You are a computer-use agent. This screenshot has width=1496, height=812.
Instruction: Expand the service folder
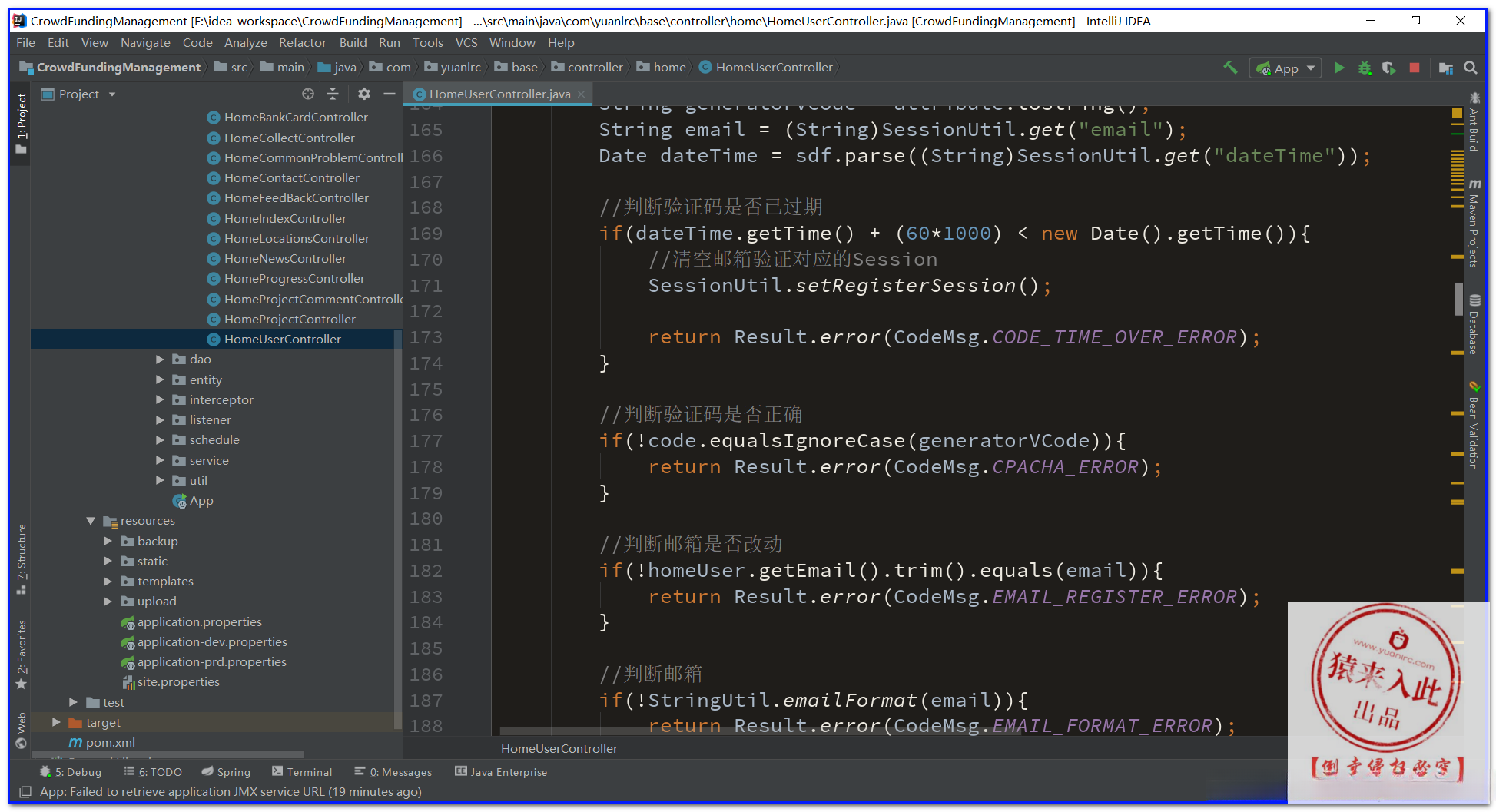[x=160, y=460]
